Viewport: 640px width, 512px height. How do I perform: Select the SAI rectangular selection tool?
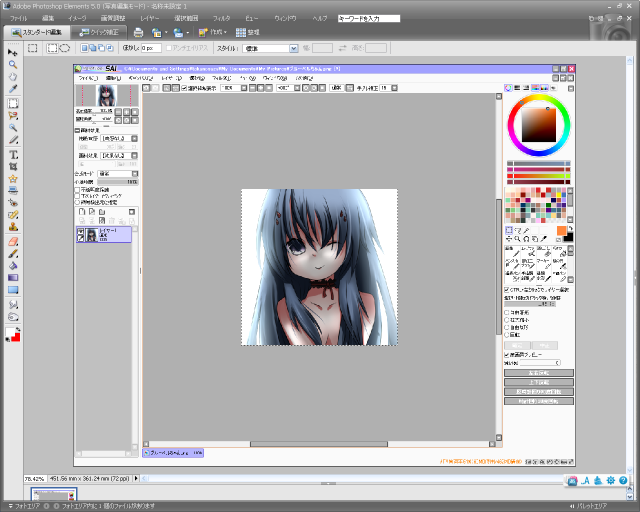(x=509, y=230)
